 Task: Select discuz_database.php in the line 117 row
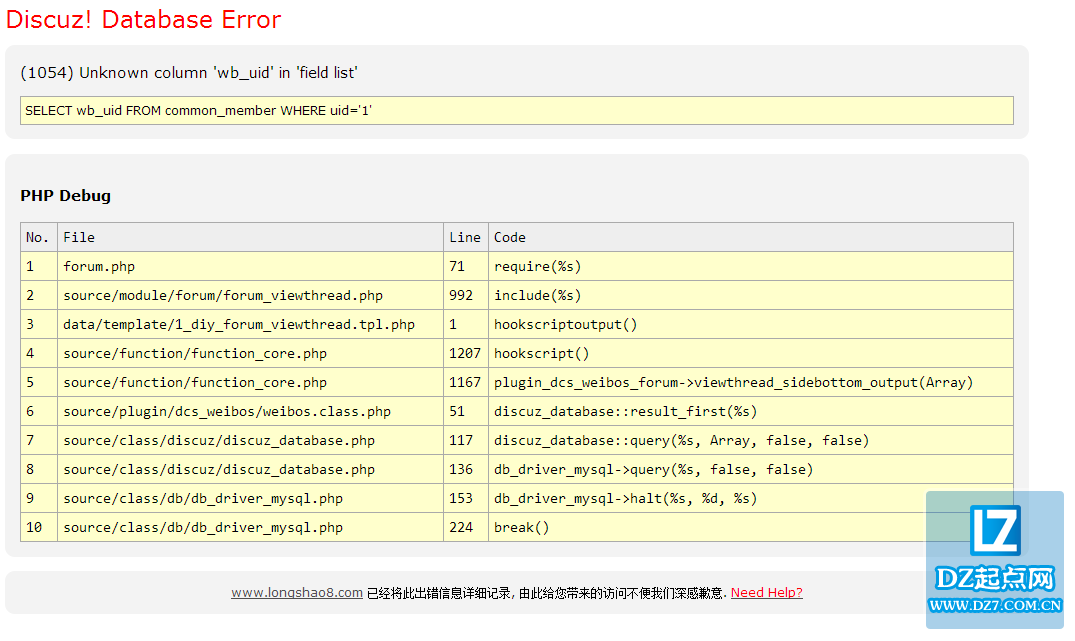(250, 440)
